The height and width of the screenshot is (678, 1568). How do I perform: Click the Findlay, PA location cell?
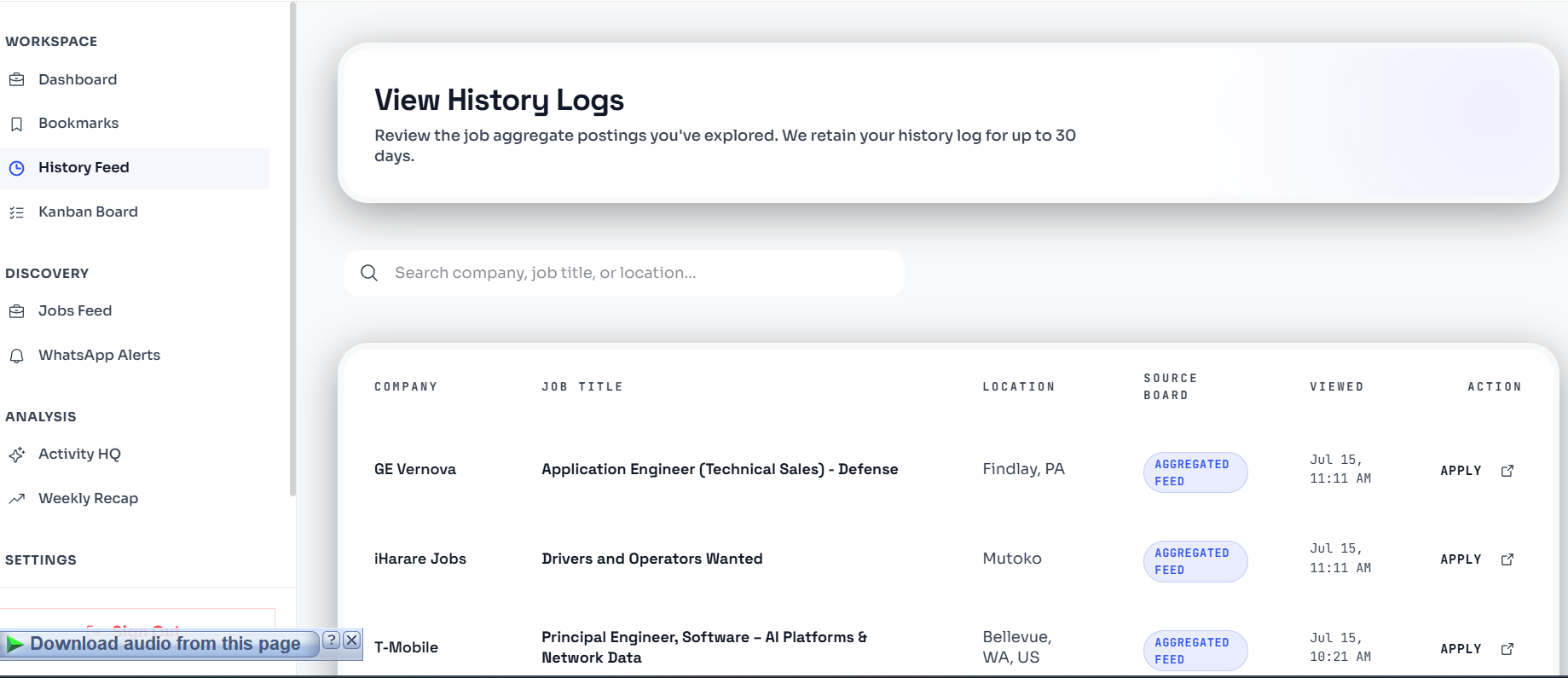coord(1023,469)
